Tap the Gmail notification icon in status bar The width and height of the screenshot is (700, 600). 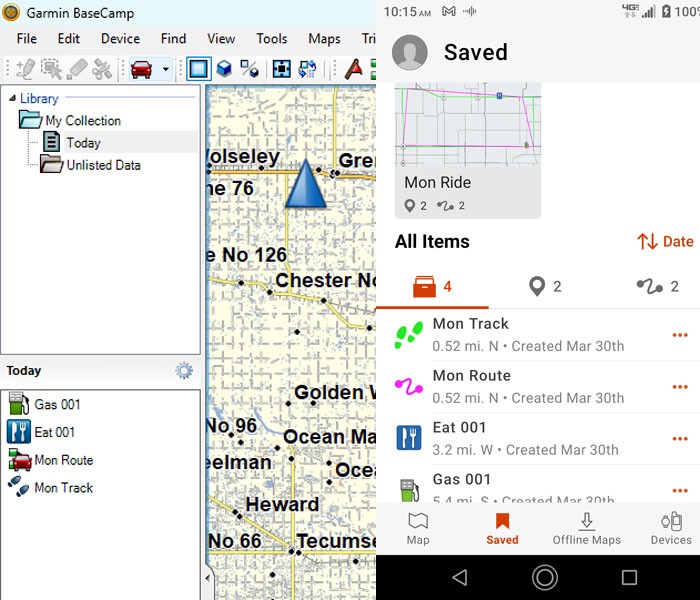[x=449, y=12]
